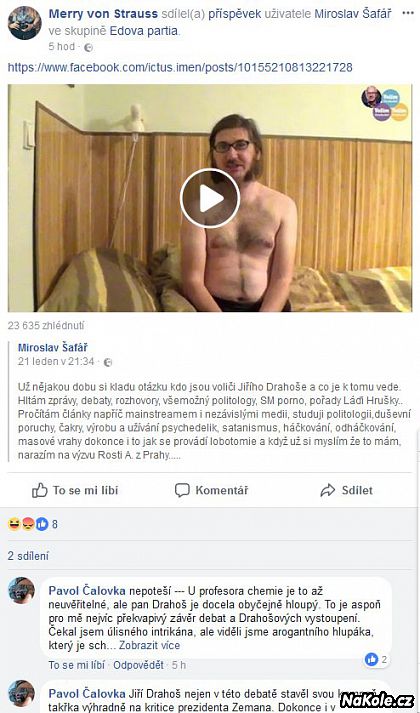
Task: Click the privacy globe icon next to 5 hod
Action: 89,47
